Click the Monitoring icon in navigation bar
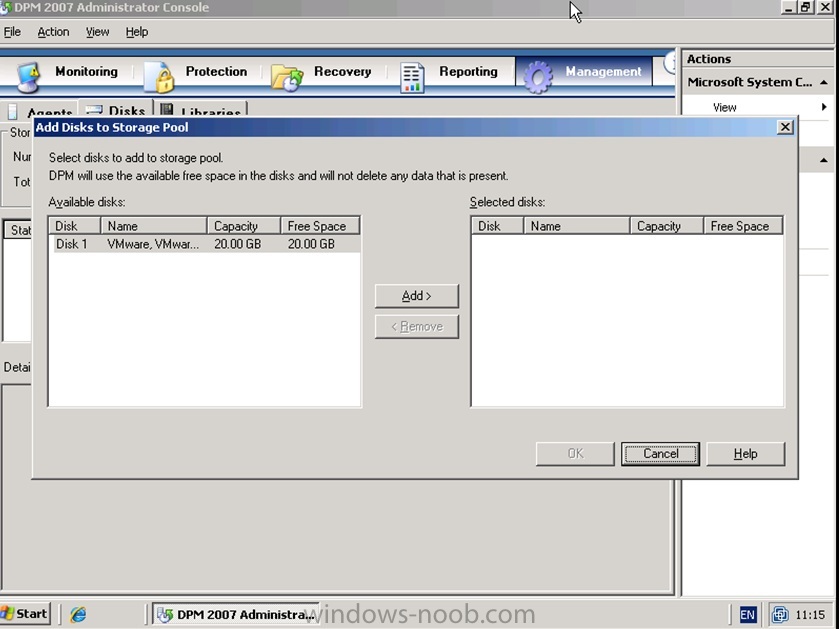839x629 pixels. [28, 76]
